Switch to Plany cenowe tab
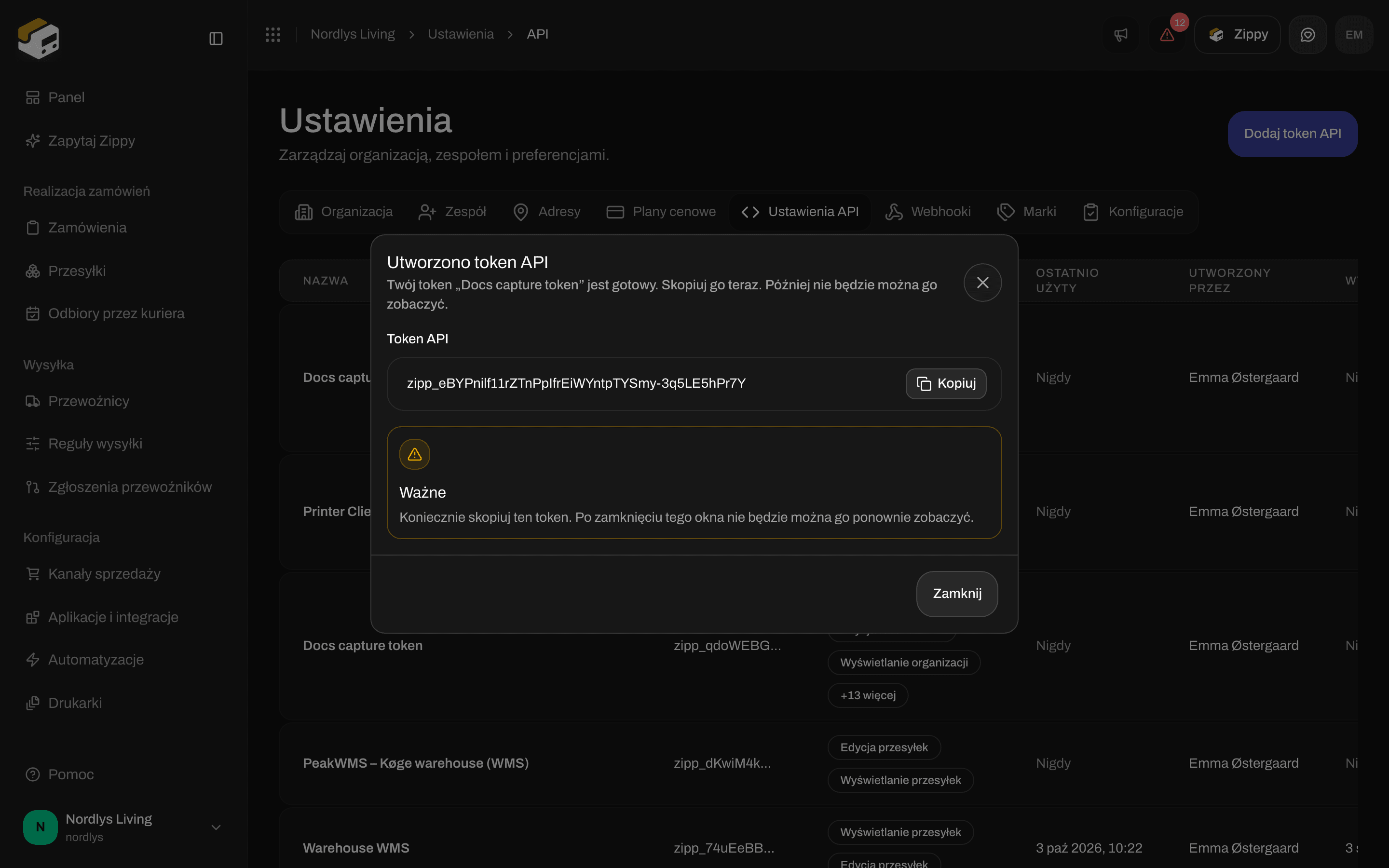 click(661, 212)
